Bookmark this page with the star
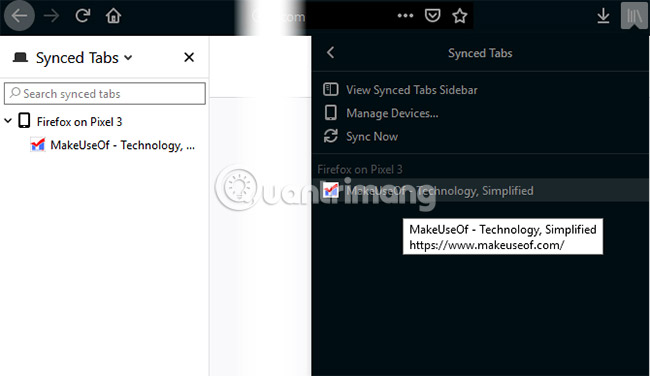Screen dimensions: 650x376 click(460, 16)
